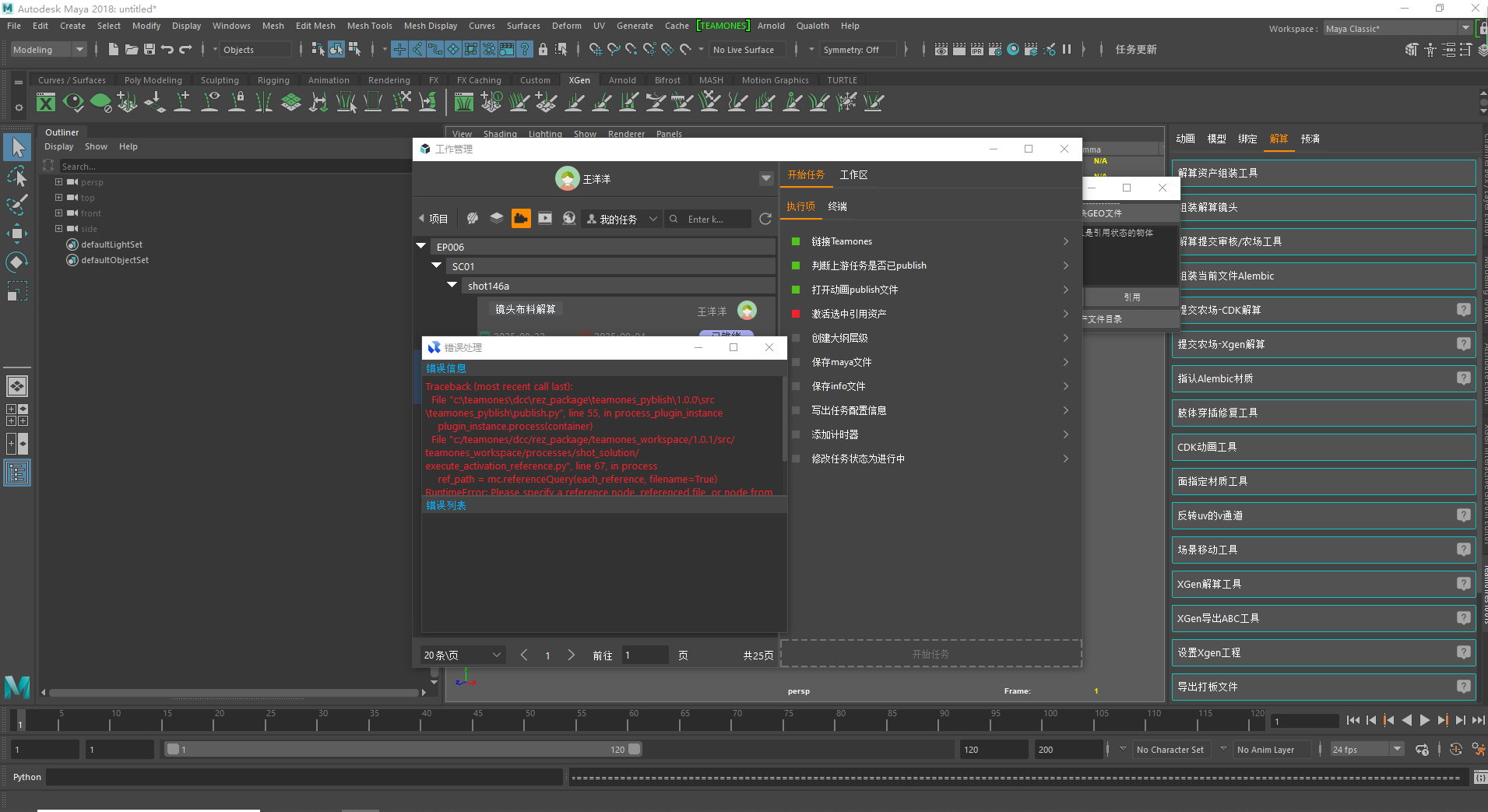Collapse the EP006 tree node
Screen dimensions: 1488x812
(421, 247)
